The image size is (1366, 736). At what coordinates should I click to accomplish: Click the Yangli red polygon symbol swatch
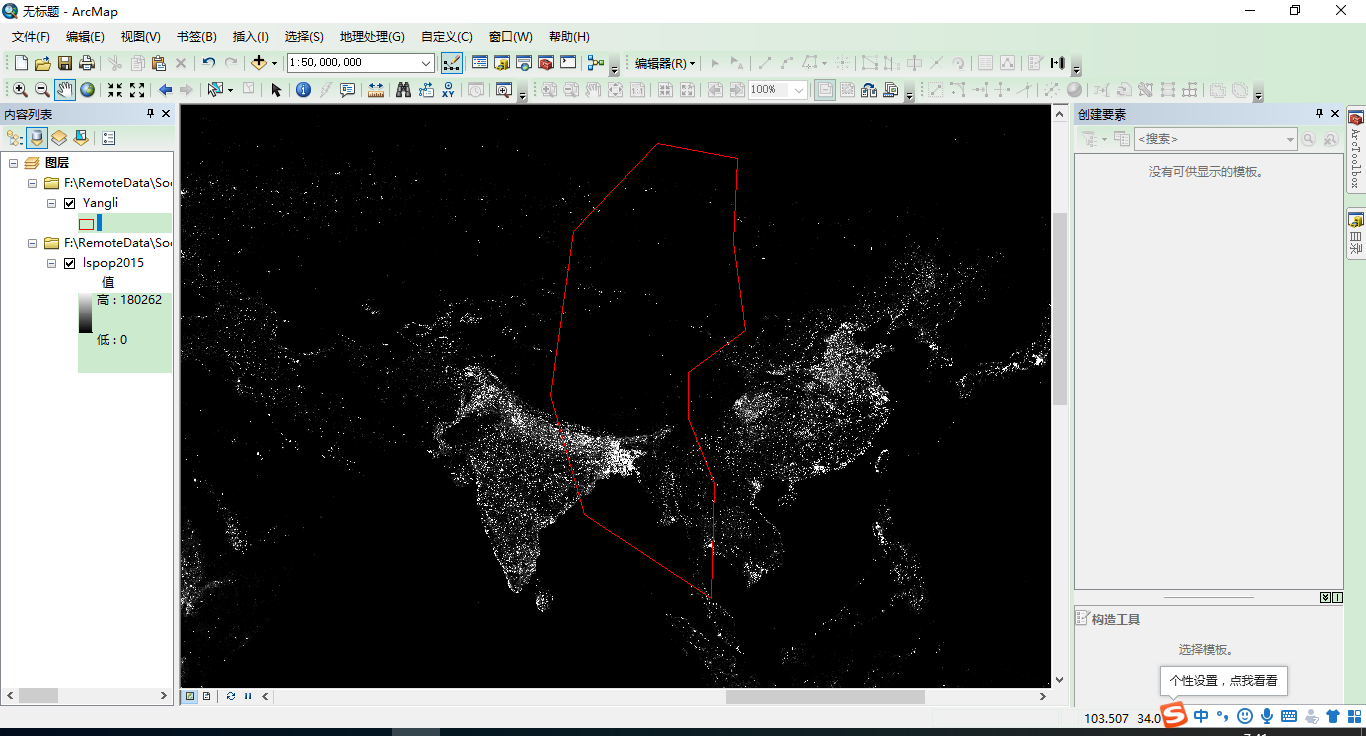[87, 224]
